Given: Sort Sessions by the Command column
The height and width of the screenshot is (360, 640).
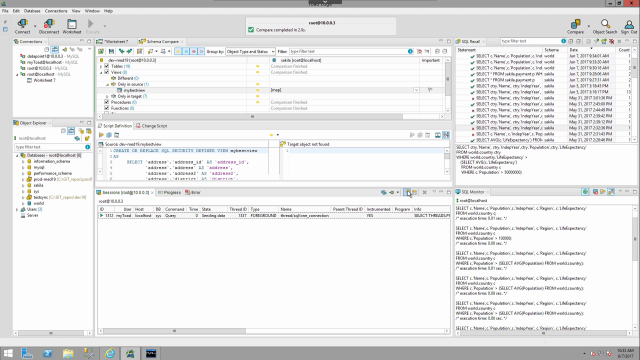Looking at the screenshot, I should point(175,209).
